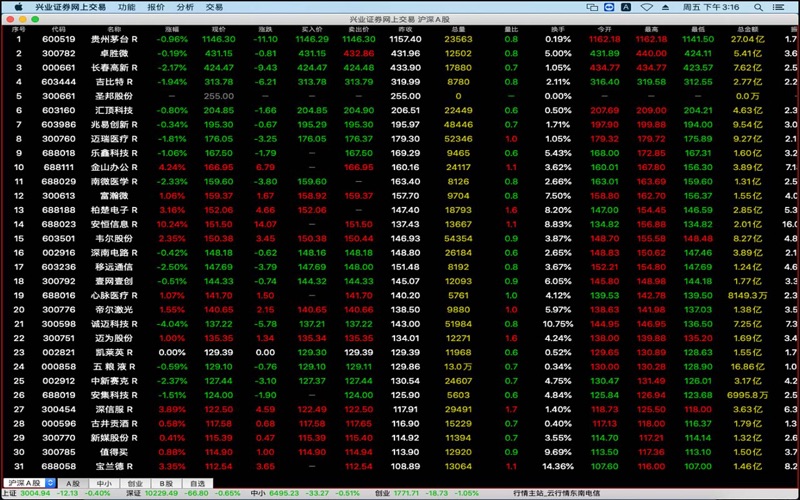This screenshot has width=800, height=500.
Task: Open the Wi-Fi status menu
Action: coord(647,7)
